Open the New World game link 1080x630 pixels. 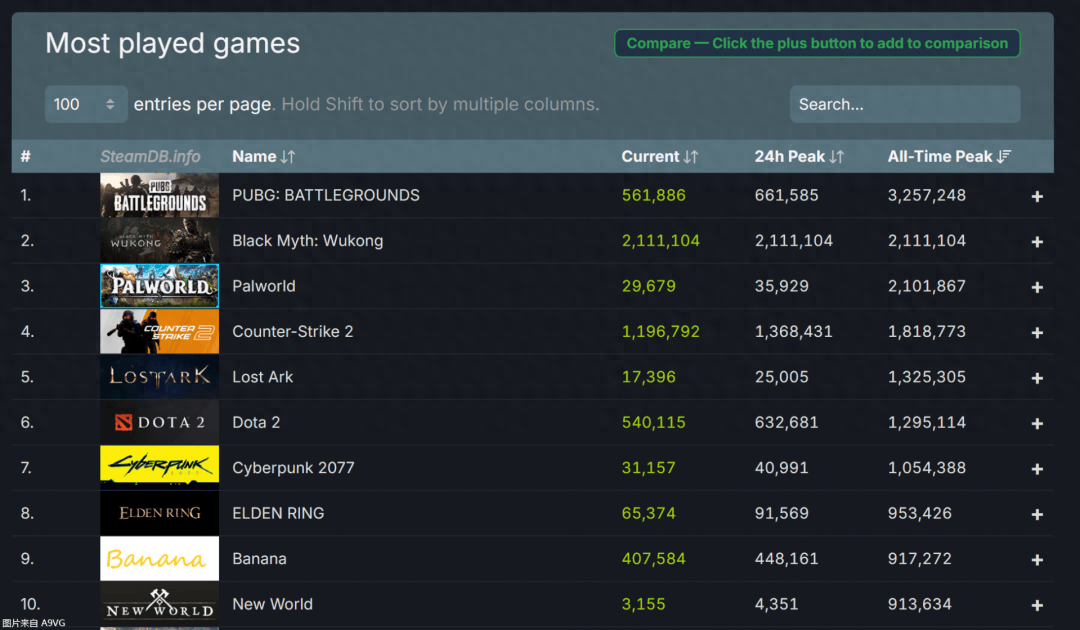tap(272, 604)
